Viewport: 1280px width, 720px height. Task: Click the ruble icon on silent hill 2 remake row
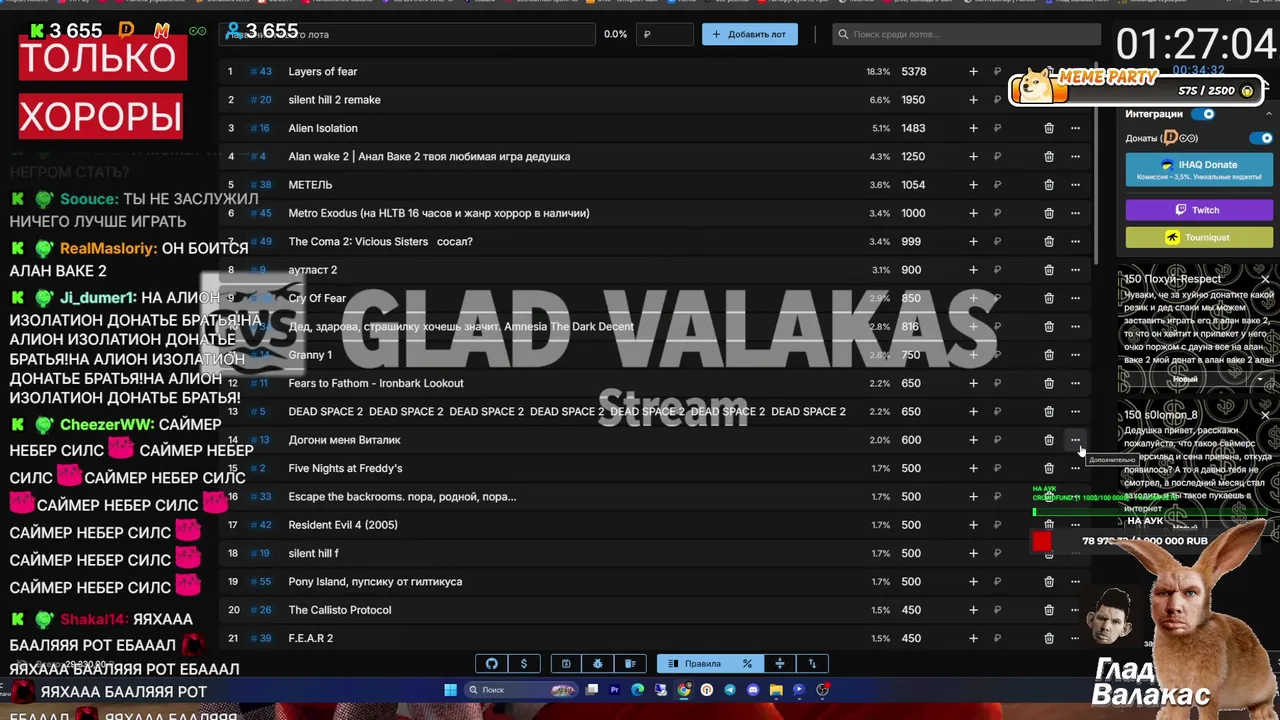(997, 100)
